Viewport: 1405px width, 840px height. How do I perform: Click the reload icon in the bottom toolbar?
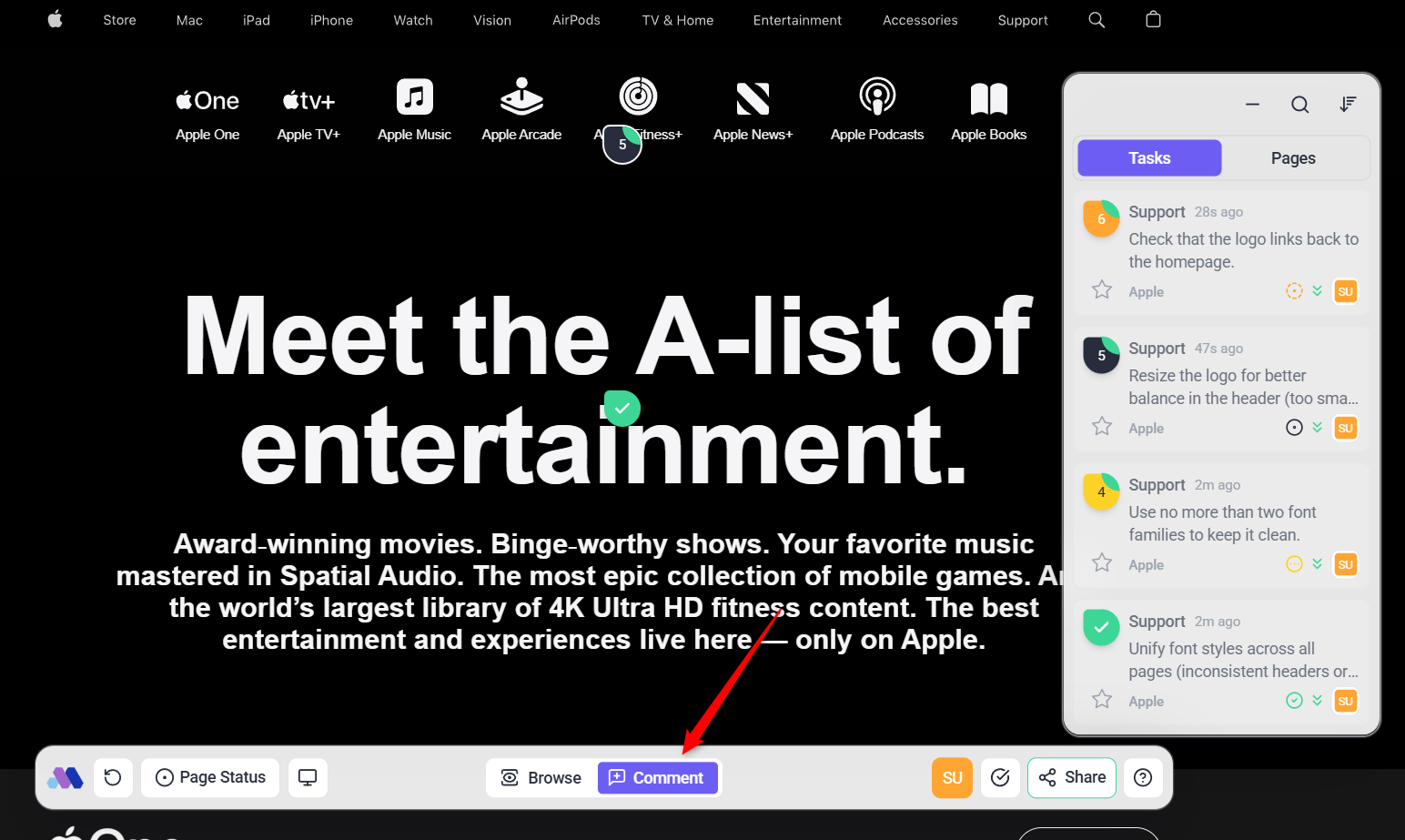[113, 778]
